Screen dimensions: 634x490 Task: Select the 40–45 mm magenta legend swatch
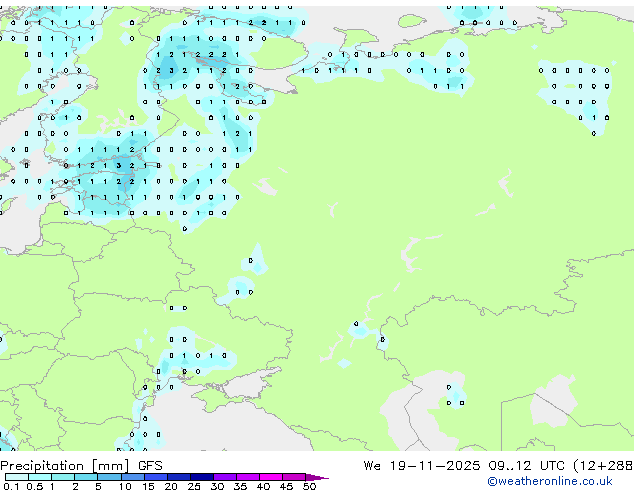tap(271, 477)
